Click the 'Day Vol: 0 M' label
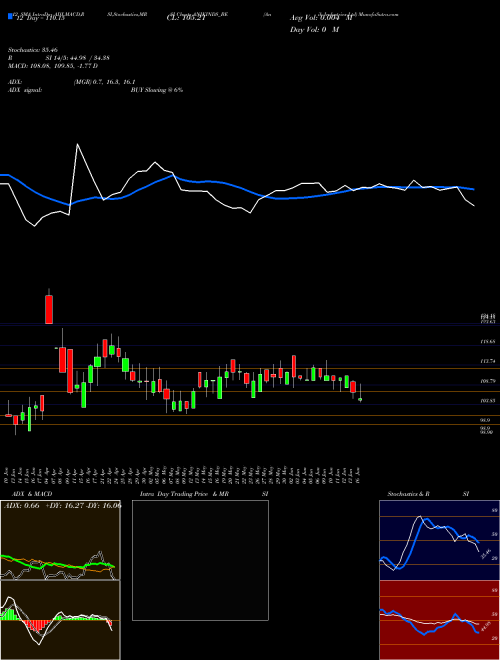The height and width of the screenshot is (660, 500). [x=314, y=30]
